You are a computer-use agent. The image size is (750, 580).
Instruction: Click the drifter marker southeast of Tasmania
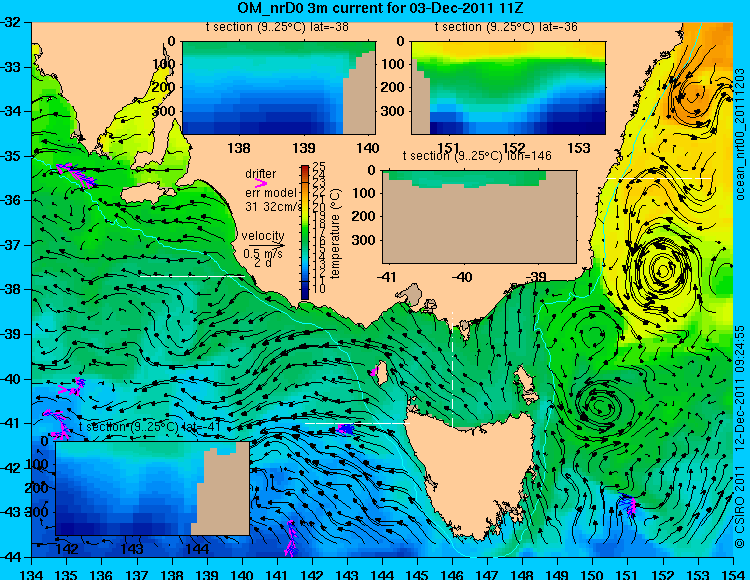pos(627,504)
